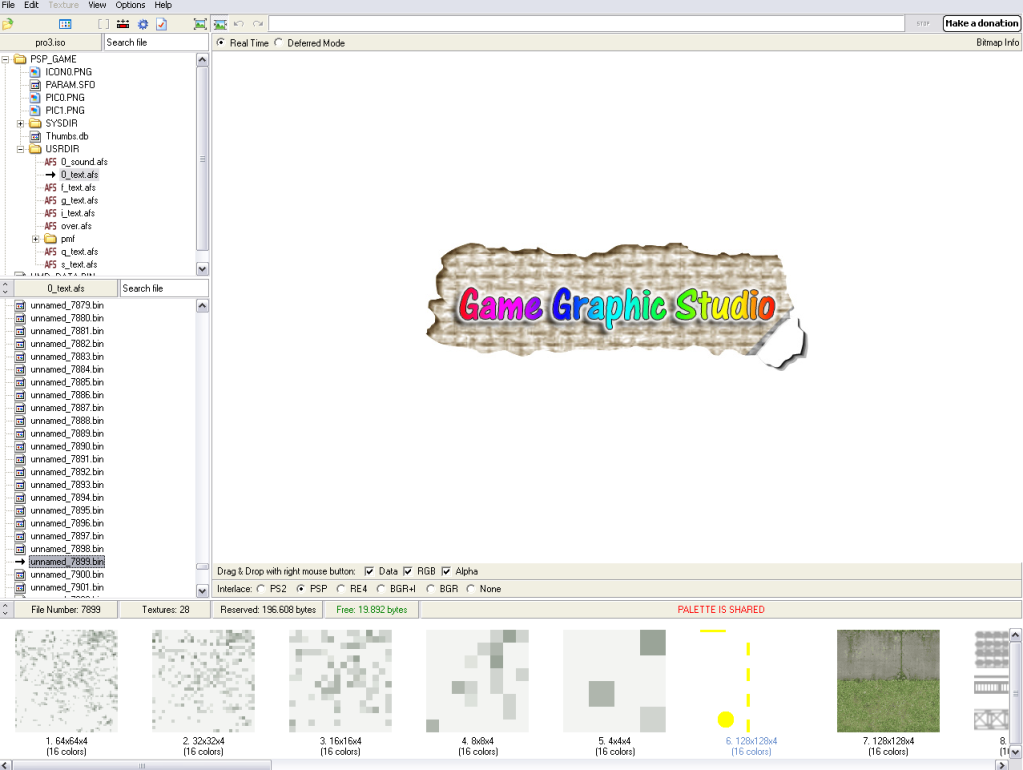Uncheck the Alpha checkbox
The width and height of the screenshot is (1023, 770).
[x=446, y=571]
